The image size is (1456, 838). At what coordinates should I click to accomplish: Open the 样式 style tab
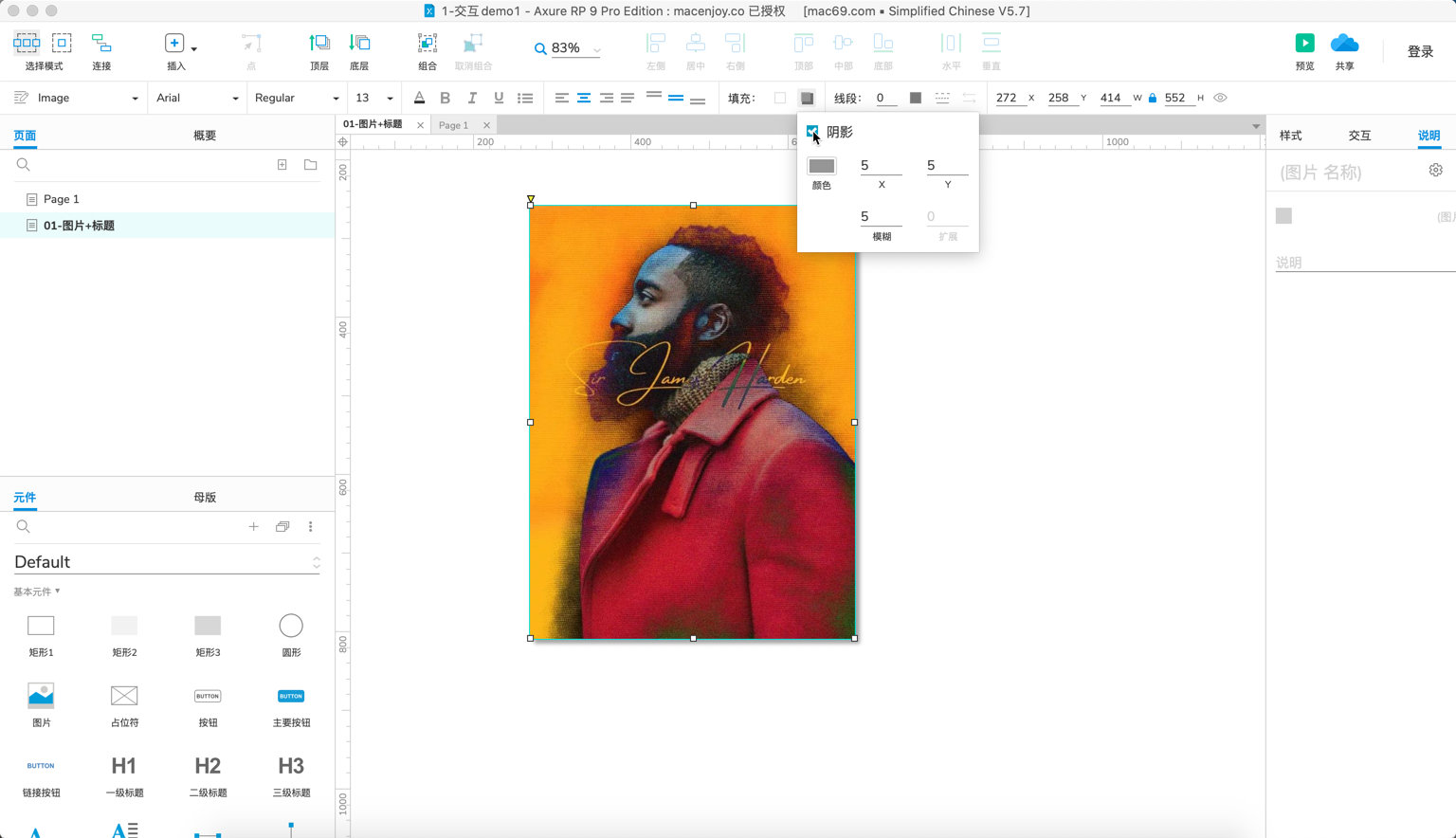1291,136
